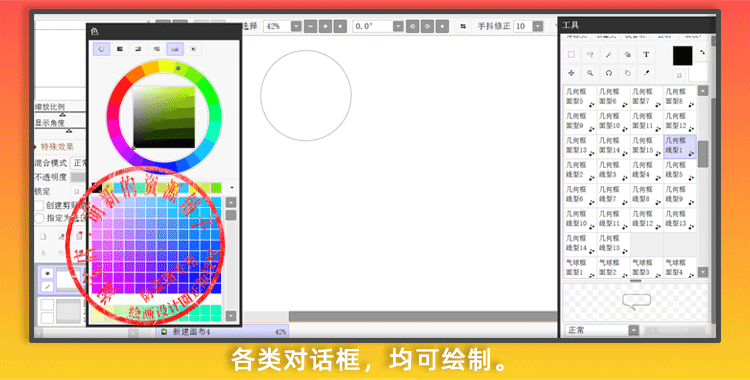
Task: Switch to the 新建画布4 canvas tab
Action: pyautogui.click(x=222, y=331)
